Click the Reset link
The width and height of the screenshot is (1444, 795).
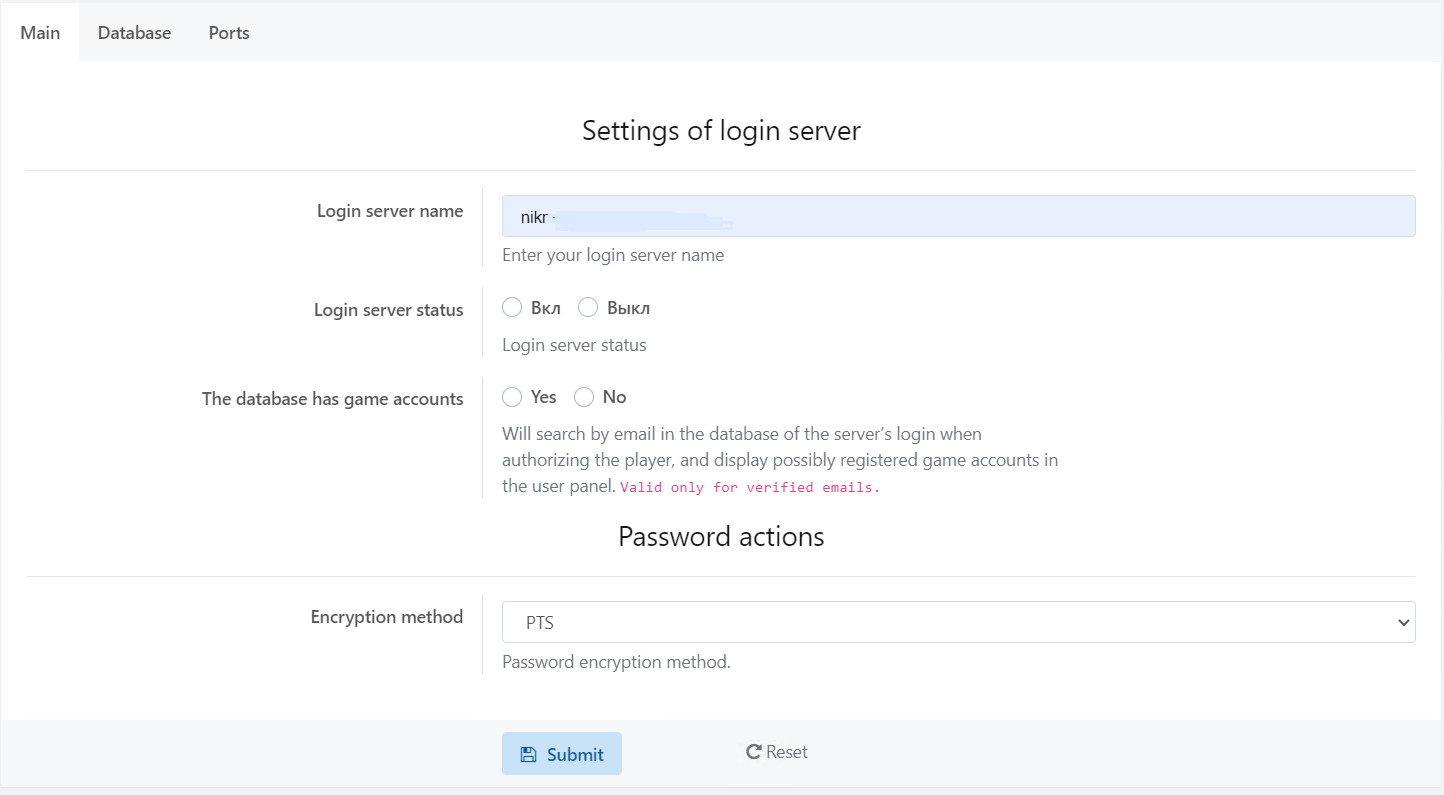pos(786,752)
